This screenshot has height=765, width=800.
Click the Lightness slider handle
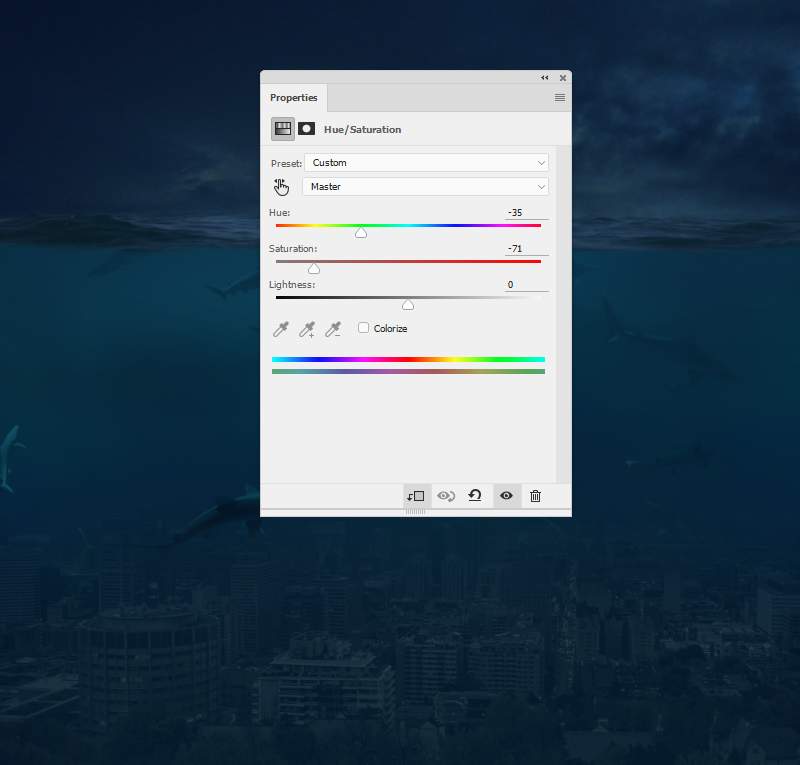point(408,305)
